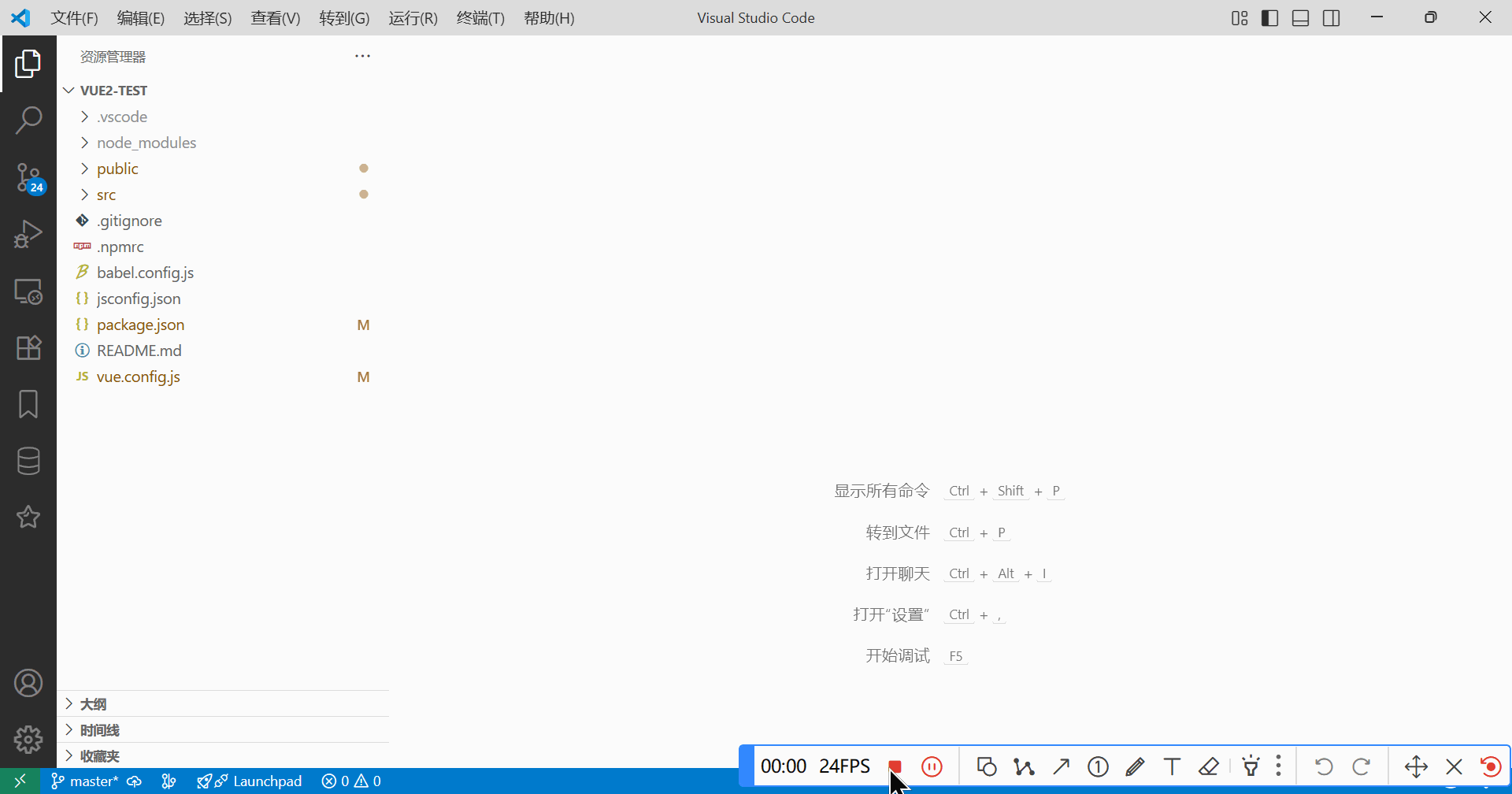Screen dimensions: 1512x794
Task: Open the package.json file
Action: coord(223,325)
